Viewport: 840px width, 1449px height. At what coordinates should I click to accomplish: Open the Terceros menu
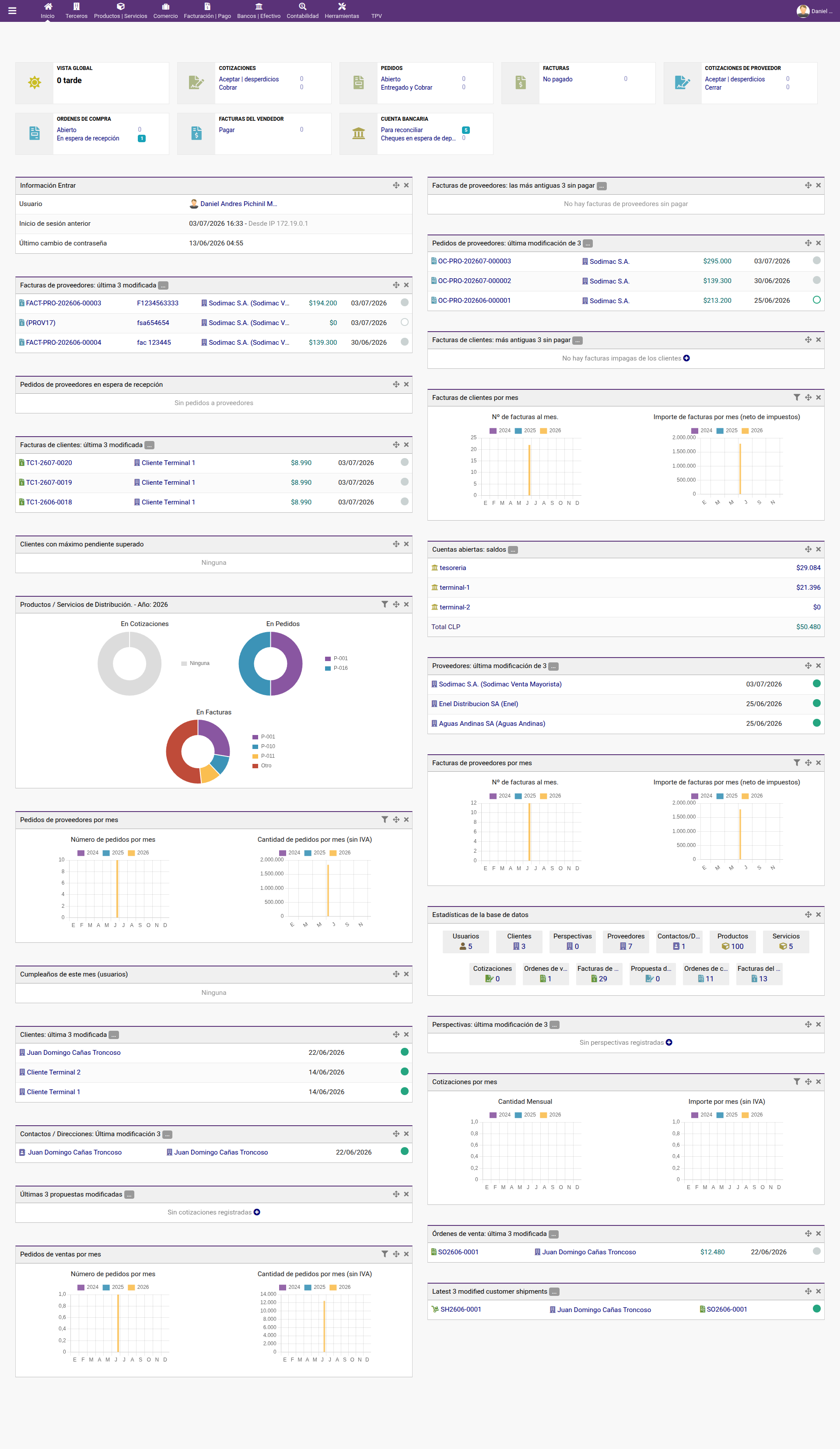click(77, 10)
